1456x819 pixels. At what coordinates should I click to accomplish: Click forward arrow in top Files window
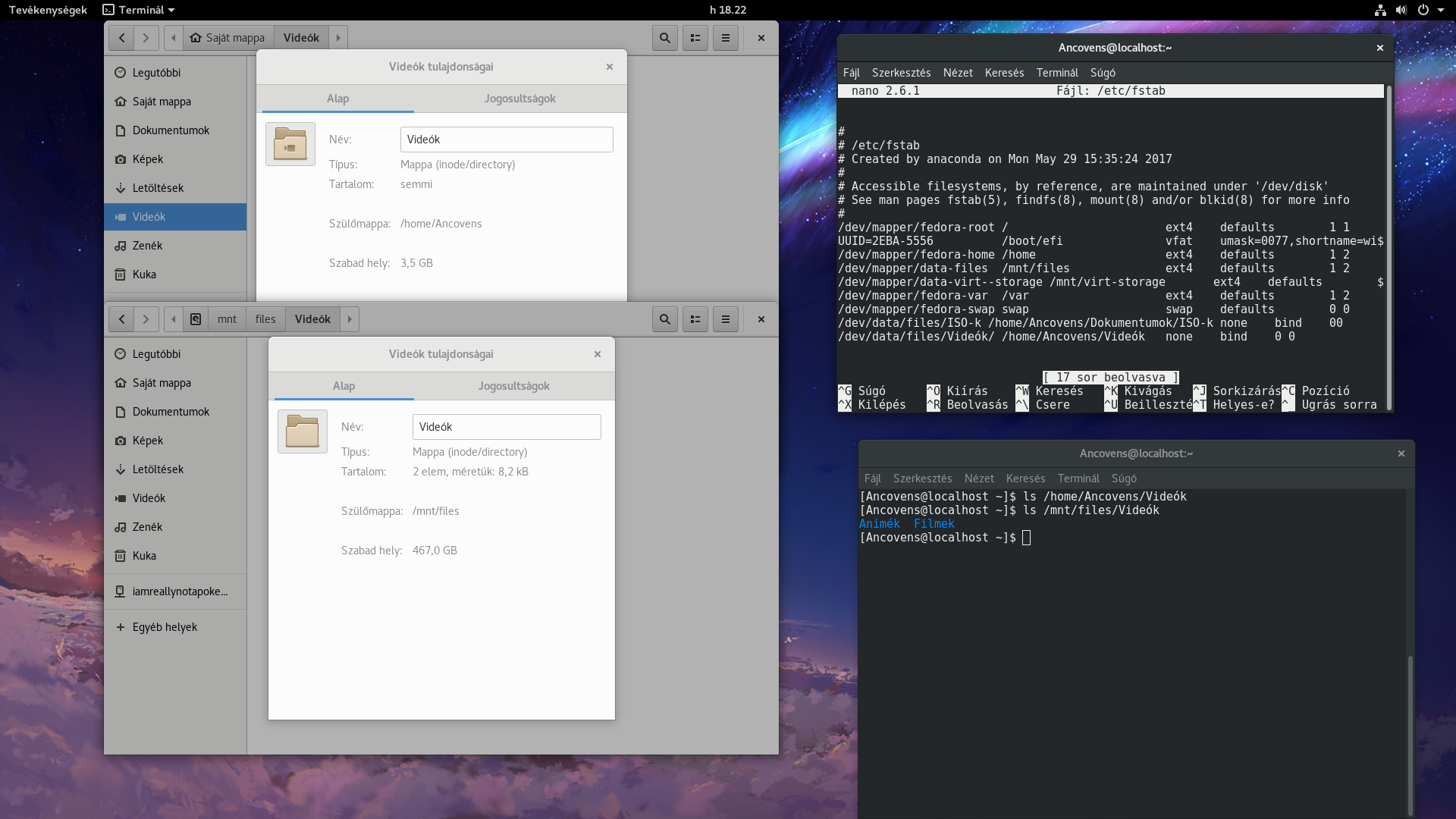click(146, 38)
